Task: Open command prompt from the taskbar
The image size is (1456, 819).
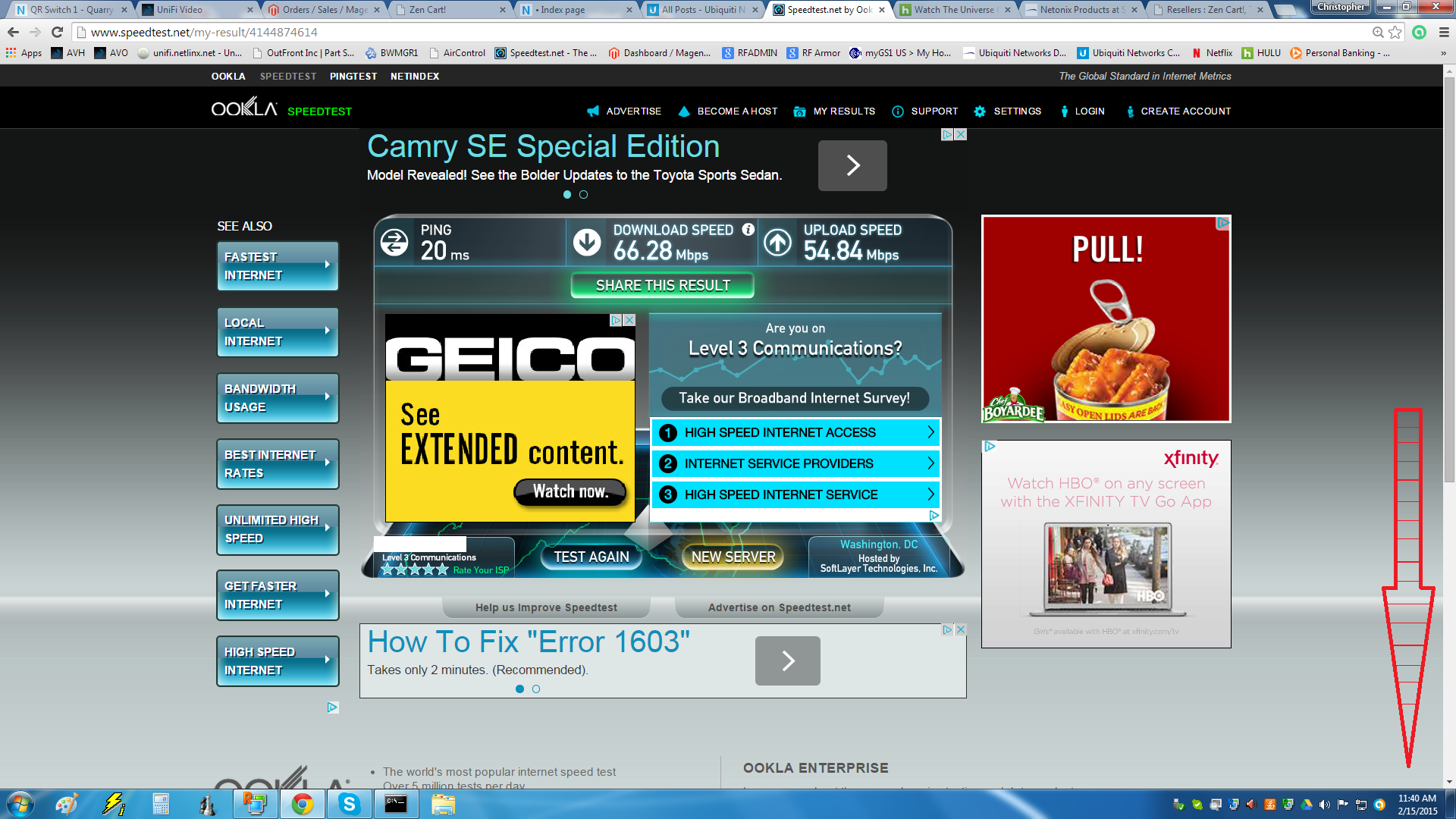Action: tap(396, 804)
